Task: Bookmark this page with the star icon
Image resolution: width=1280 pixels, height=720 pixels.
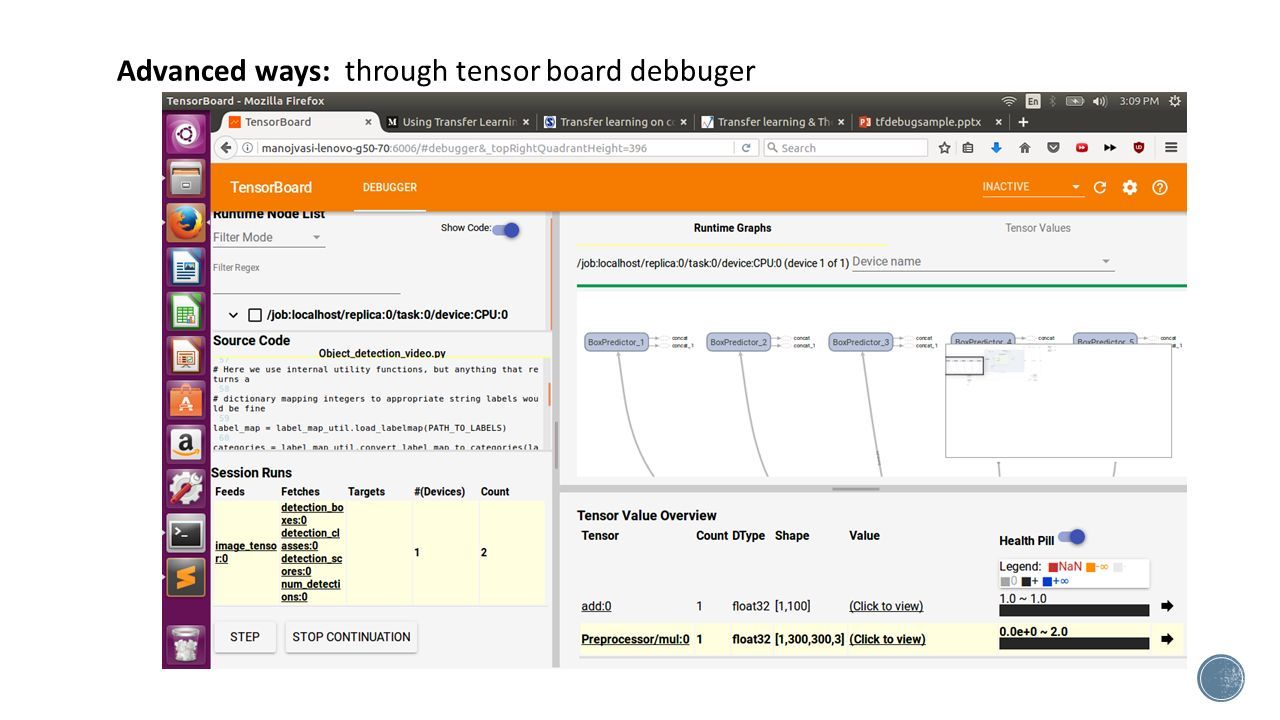Action: [944, 147]
